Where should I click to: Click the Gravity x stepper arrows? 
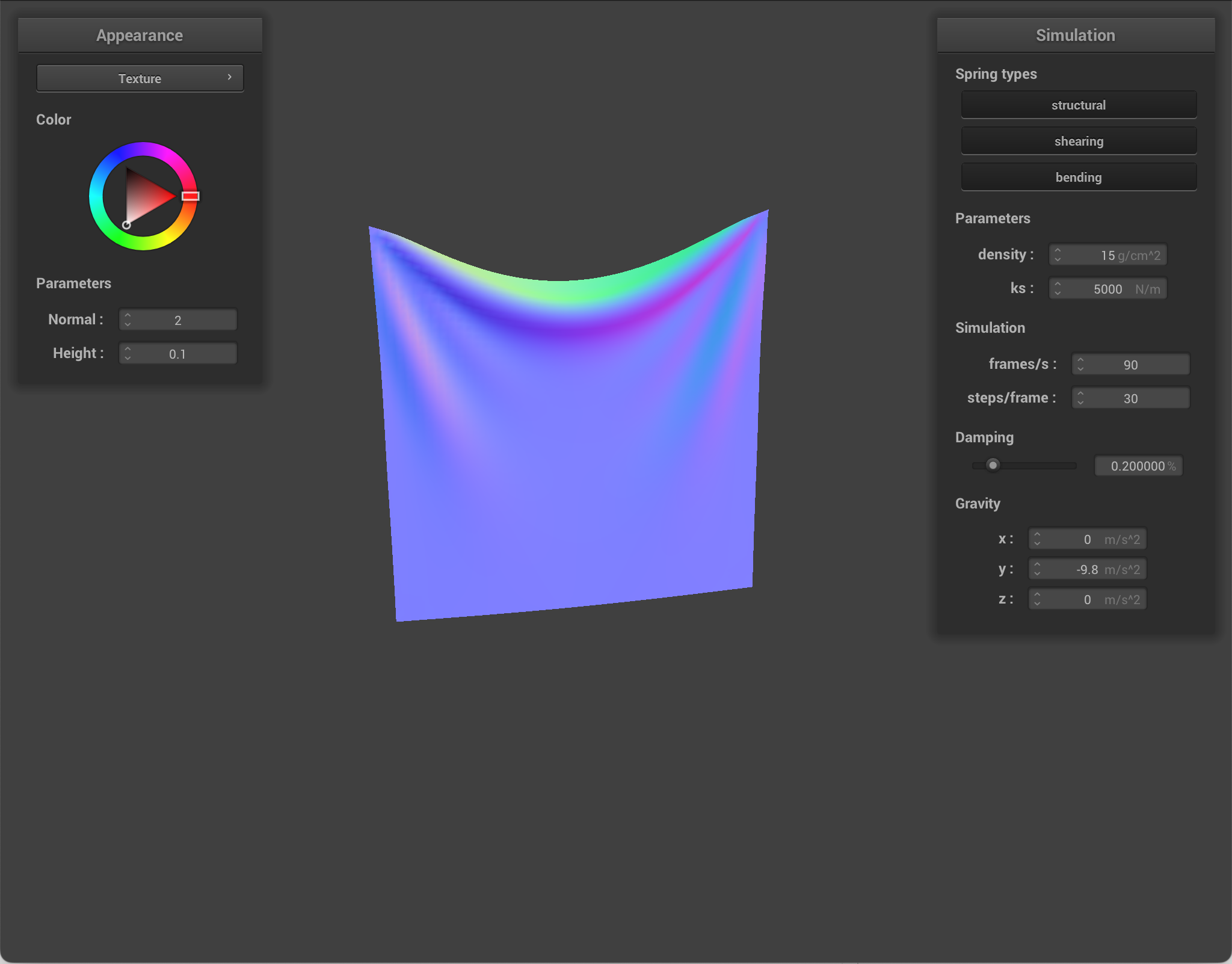coord(1037,539)
